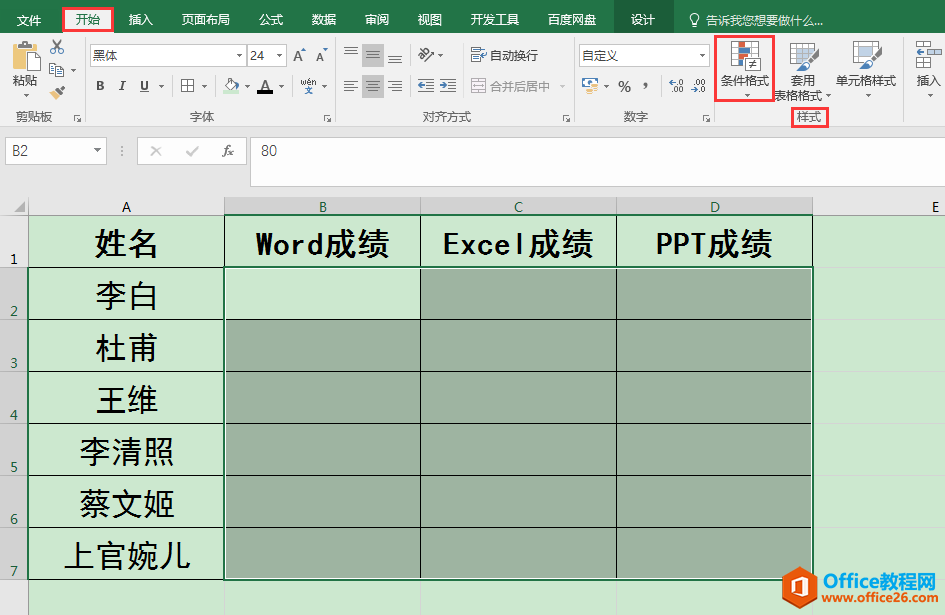Expand the 粘贴 paste options arrow
945x615 pixels.
pyautogui.click(x=26, y=95)
